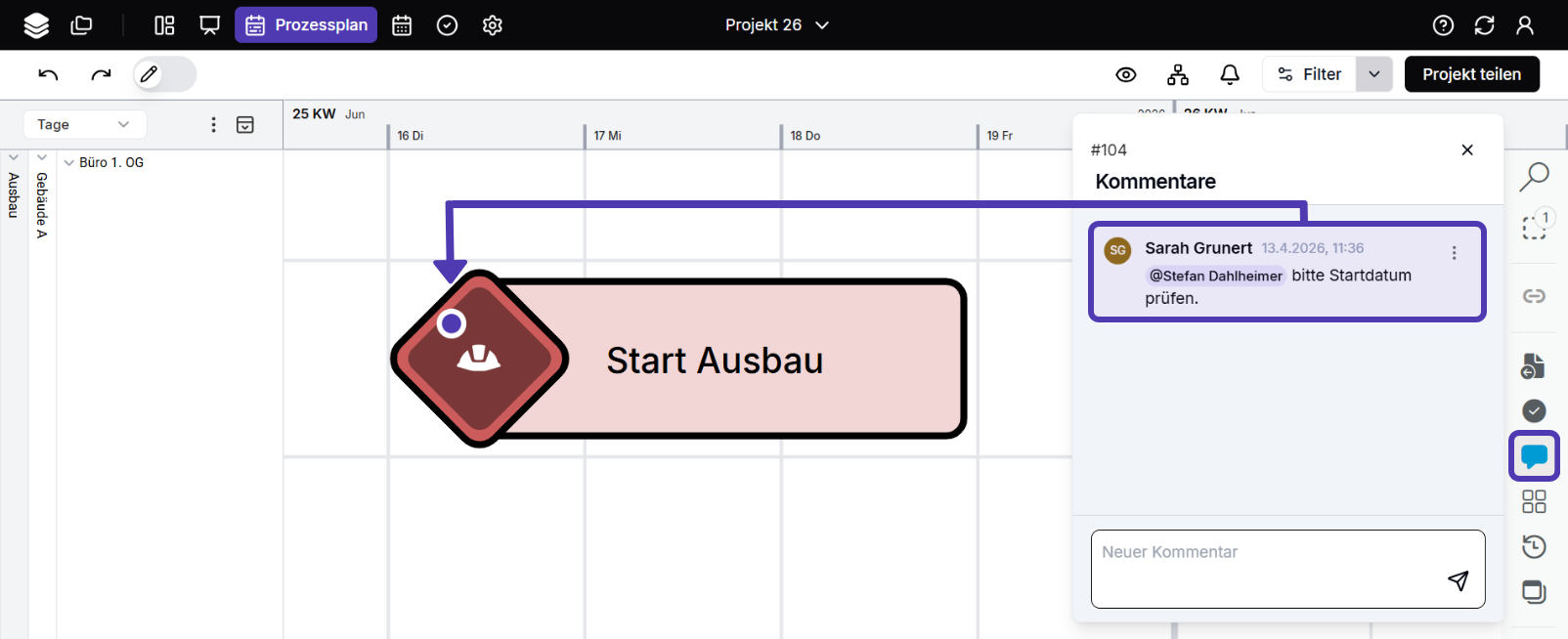
Task: Click the link chain icon
Action: 1534,296
